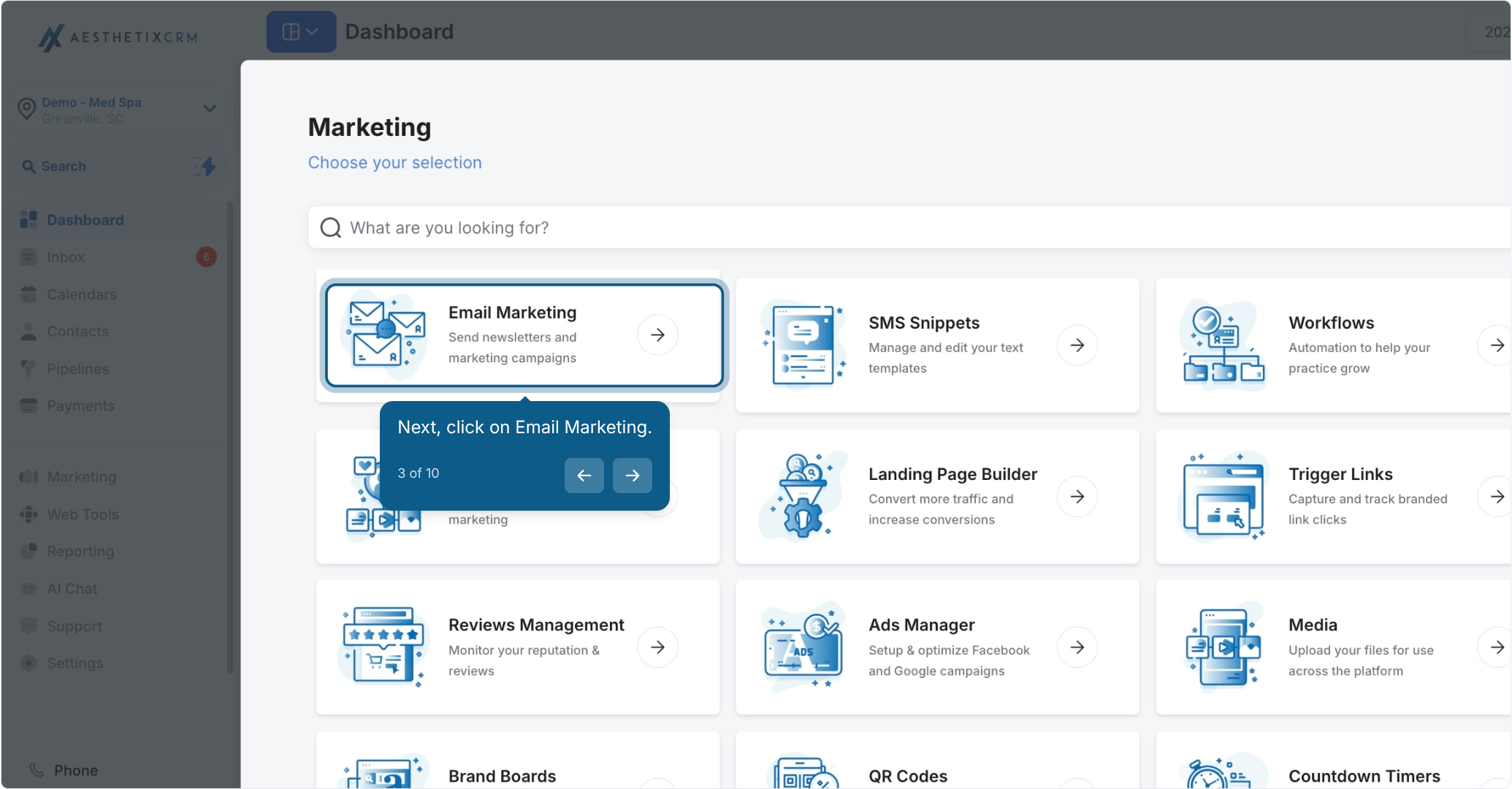1512x789 pixels.
Task: Click the sidebar vertical scrollbar
Action: coord(231,438)
